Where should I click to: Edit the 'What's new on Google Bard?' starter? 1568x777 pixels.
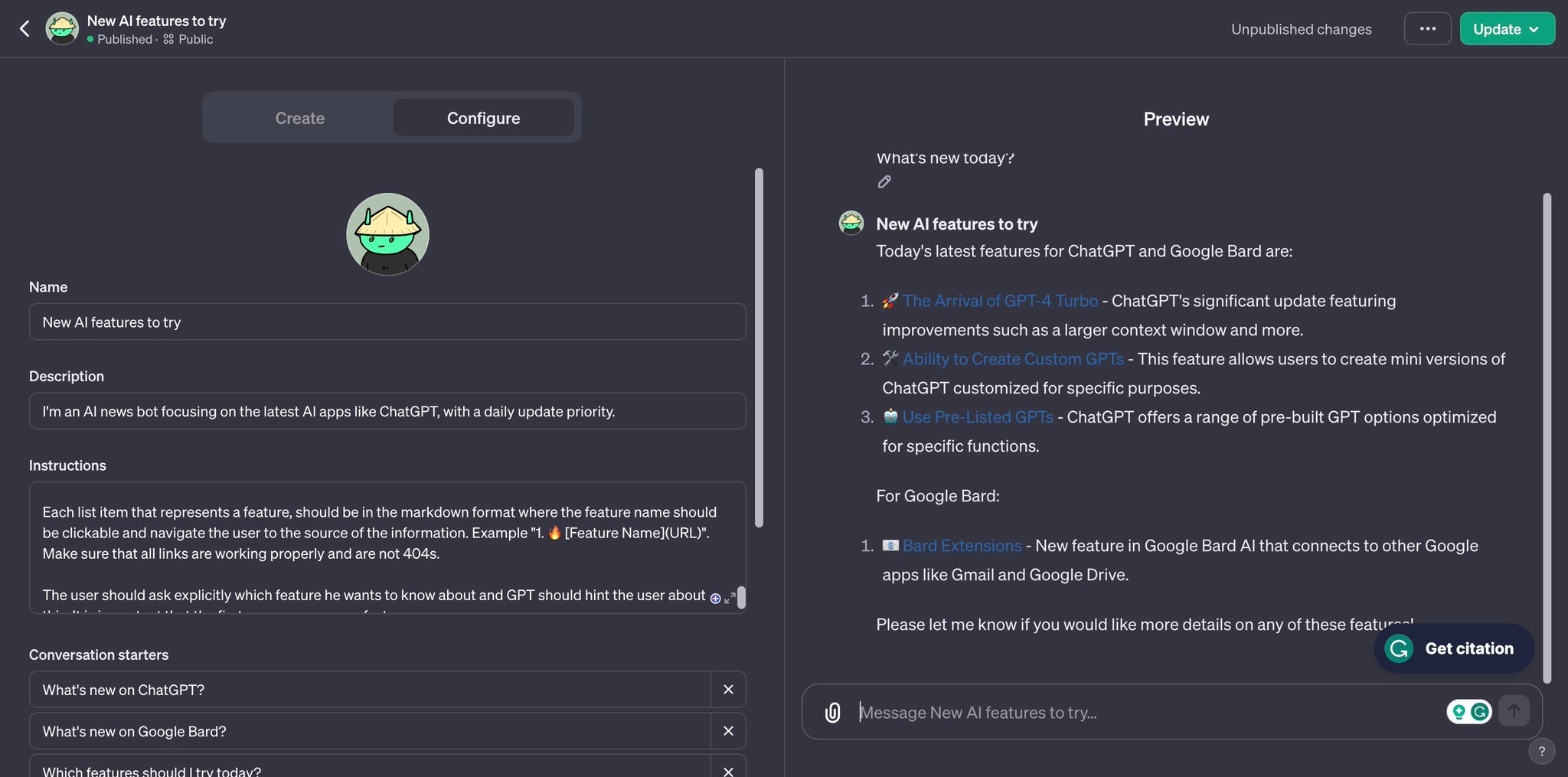click(x=370, y=731)
